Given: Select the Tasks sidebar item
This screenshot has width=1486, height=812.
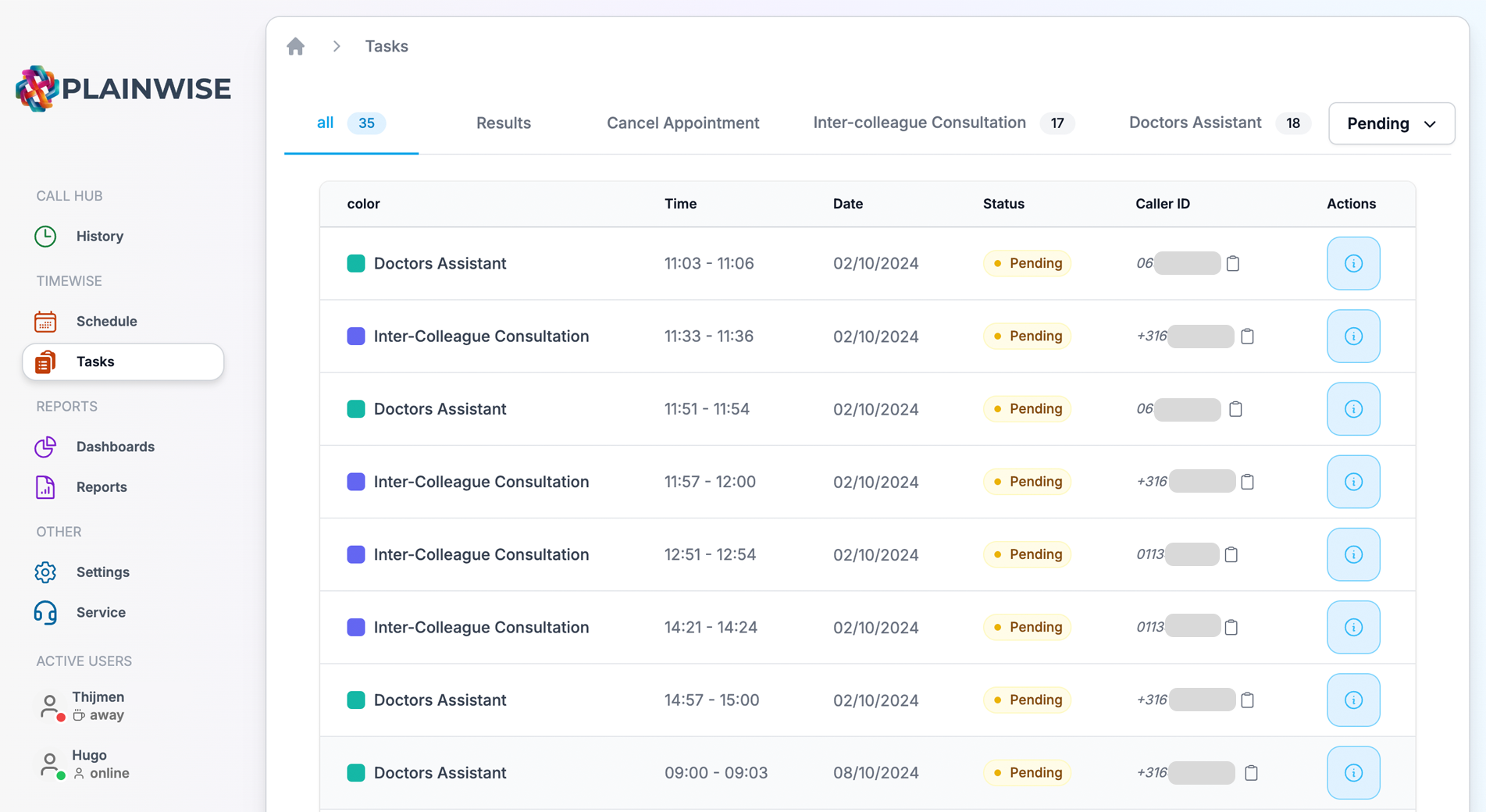Looking at the screenshot, I should click(123, 361).
